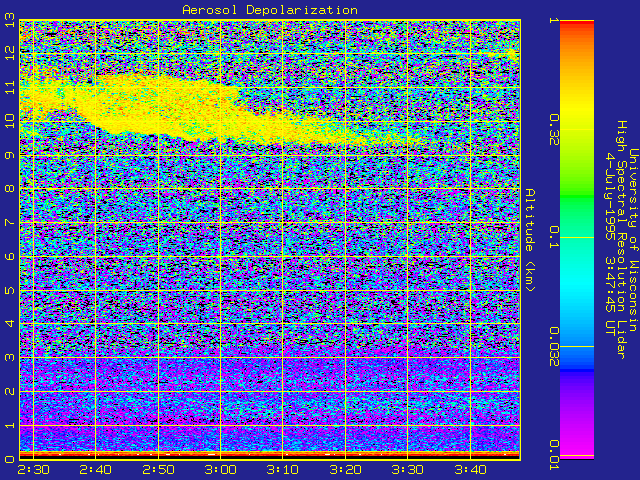Click the 3:40 time axis label
Viewport: 640px width, 480px height.
click(470, 470)
